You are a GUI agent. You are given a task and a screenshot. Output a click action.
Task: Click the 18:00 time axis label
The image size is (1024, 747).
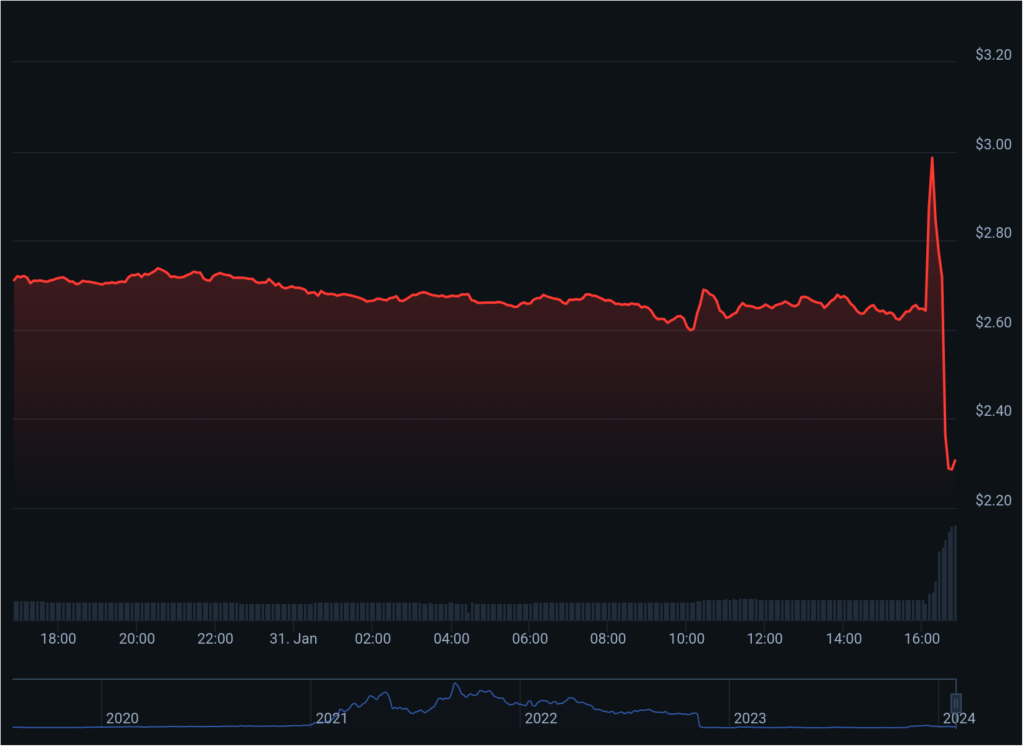click(x=58, y=639)
